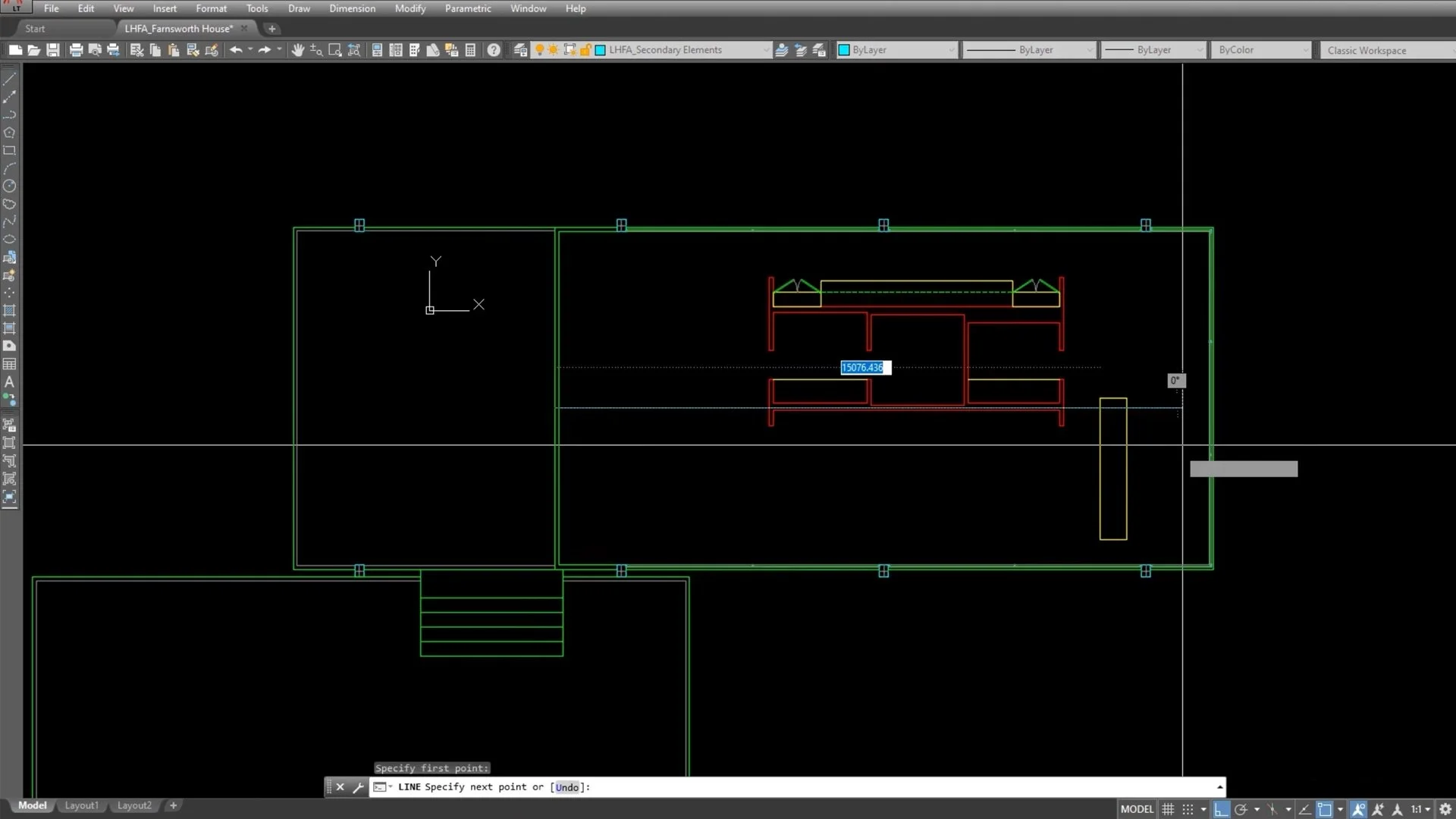Open the ByColor color control swatch
Screen dimensions: 1456x819
pos(1257,50)
